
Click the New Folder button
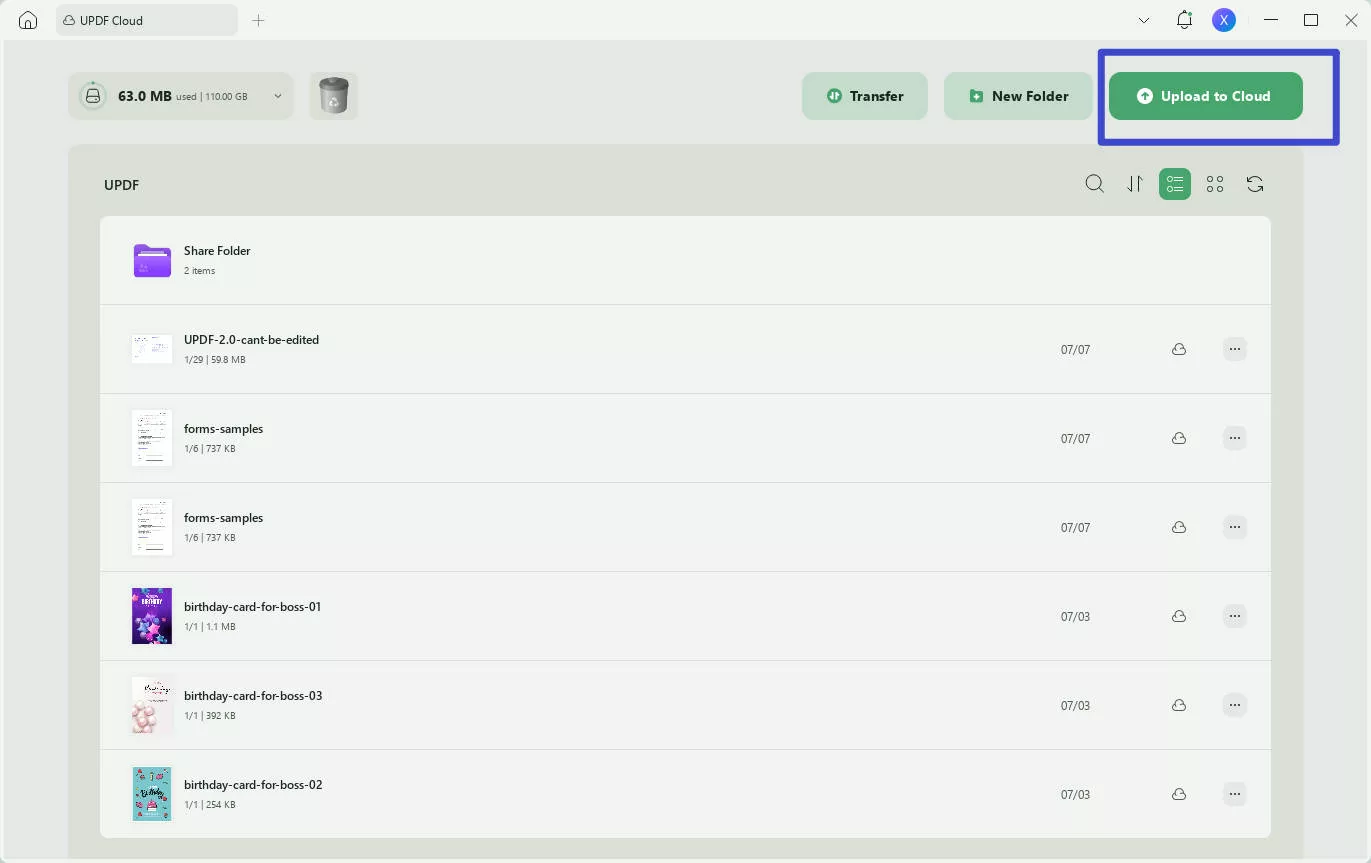click(1018, 96)
